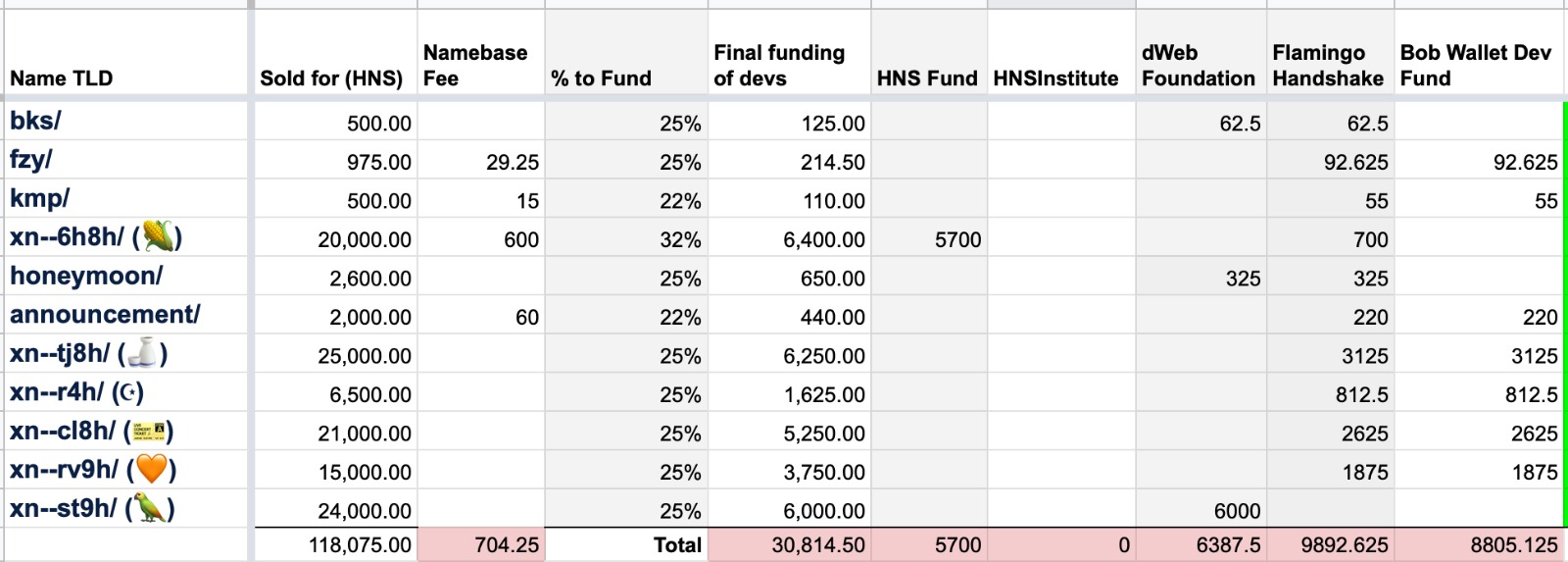Click the parrot emoji beside xn--st9h/

tap(149, 509)
